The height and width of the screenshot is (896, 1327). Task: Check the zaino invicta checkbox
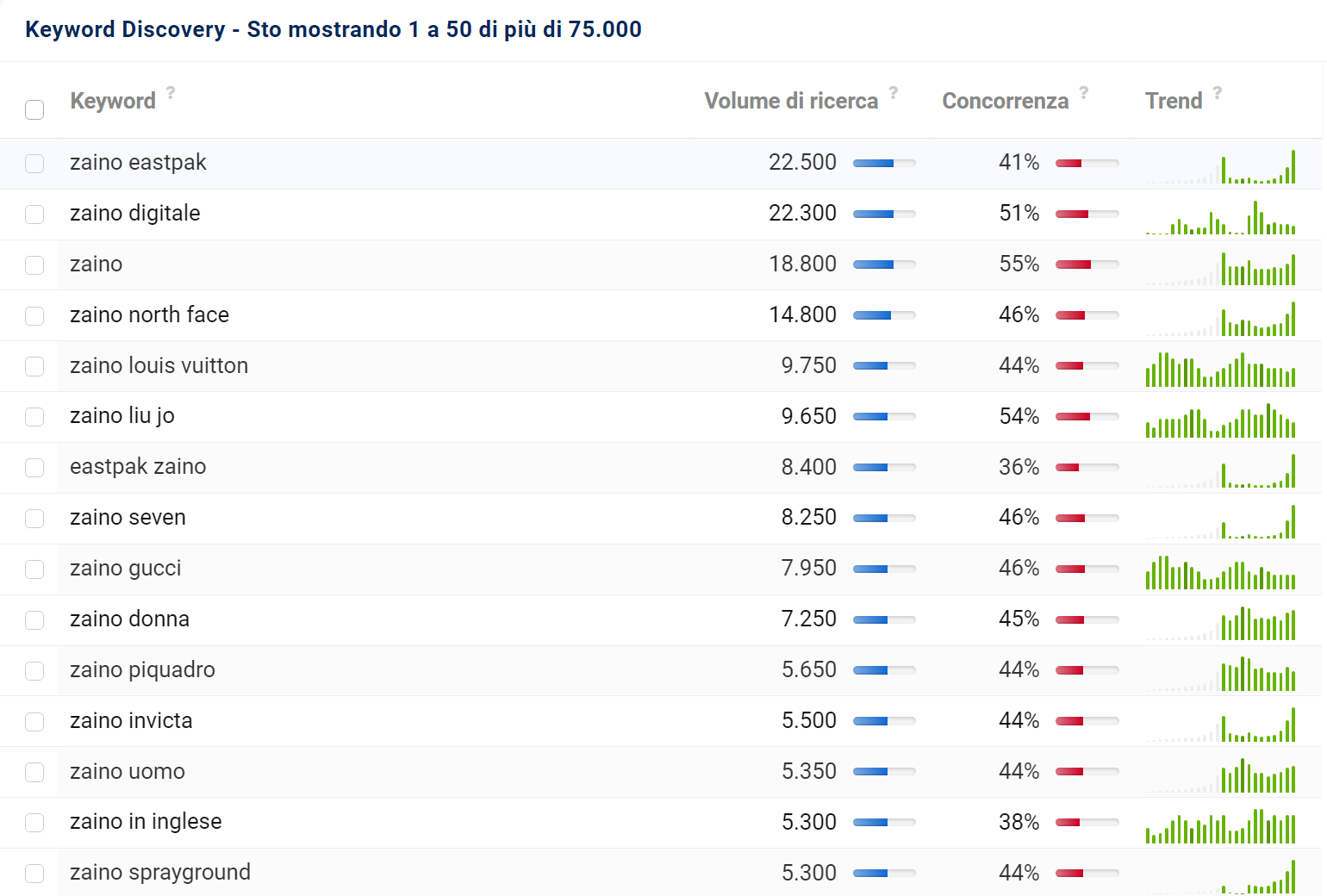[x=34, y=722]
